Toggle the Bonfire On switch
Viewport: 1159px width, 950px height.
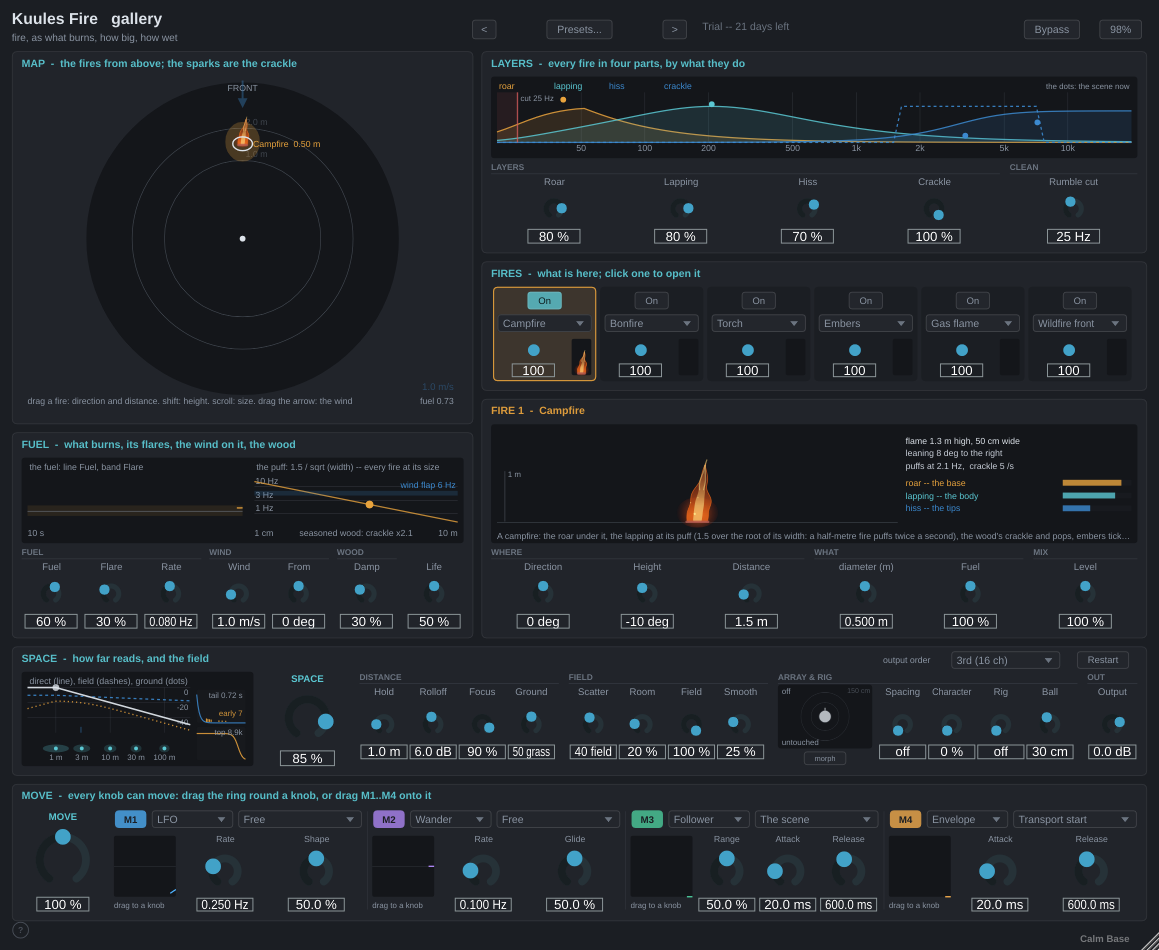pos(651,300)
